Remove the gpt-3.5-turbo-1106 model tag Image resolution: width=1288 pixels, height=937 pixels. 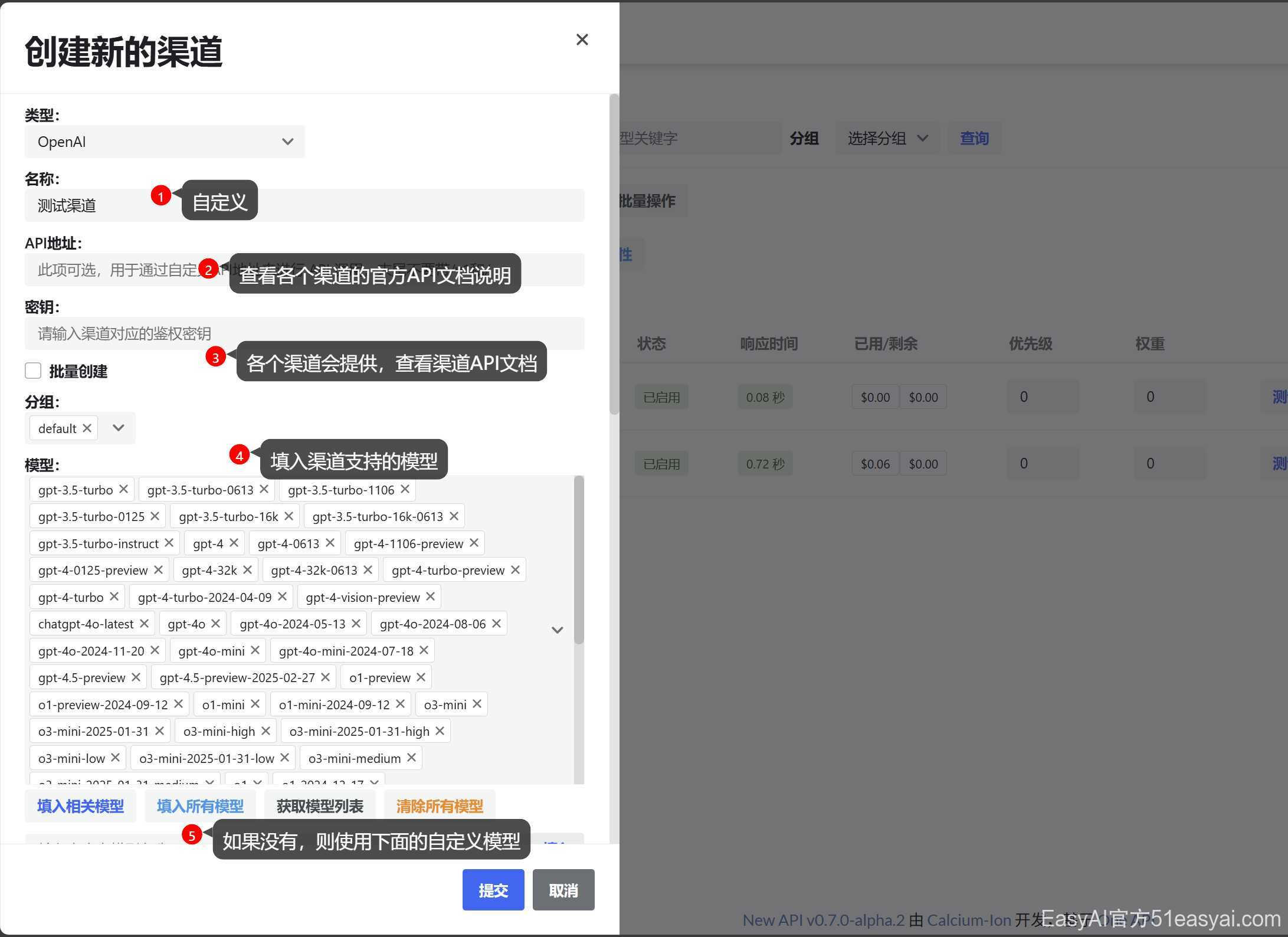(405, 489)
